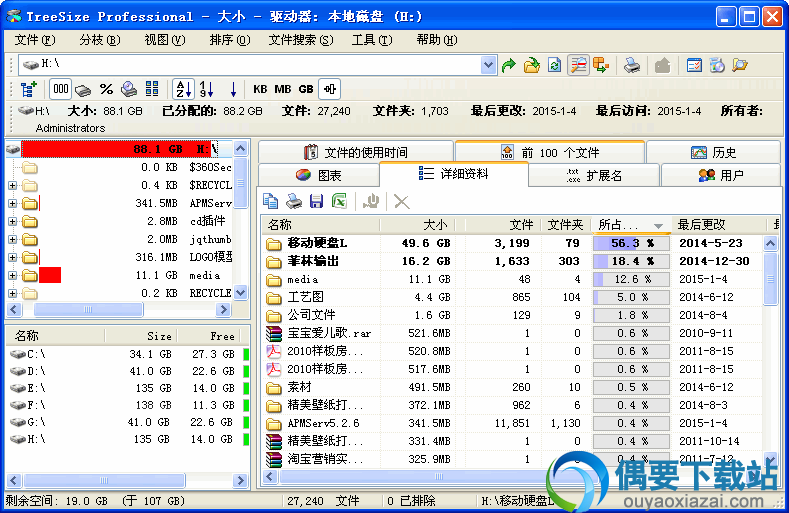Select drive E:\ in drives list
This screenshot has width=789, height=513.
point(128,388)
